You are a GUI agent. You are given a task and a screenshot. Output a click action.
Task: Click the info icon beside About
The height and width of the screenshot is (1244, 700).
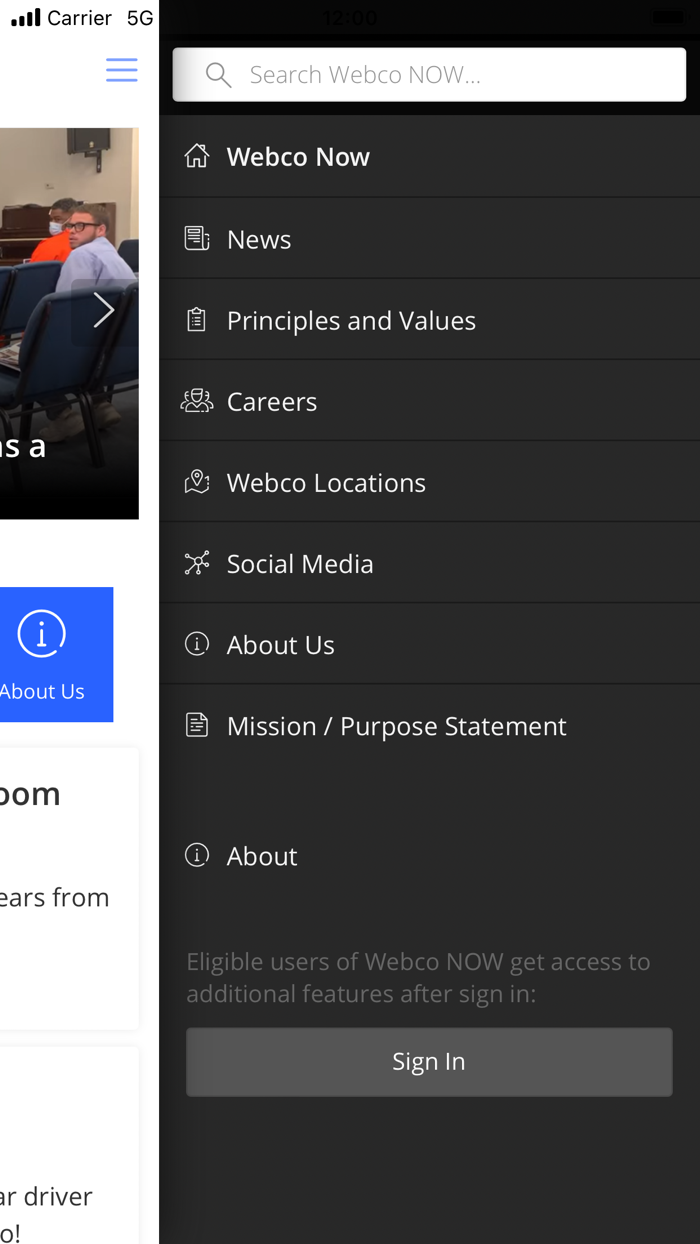(x=197, y=855)
